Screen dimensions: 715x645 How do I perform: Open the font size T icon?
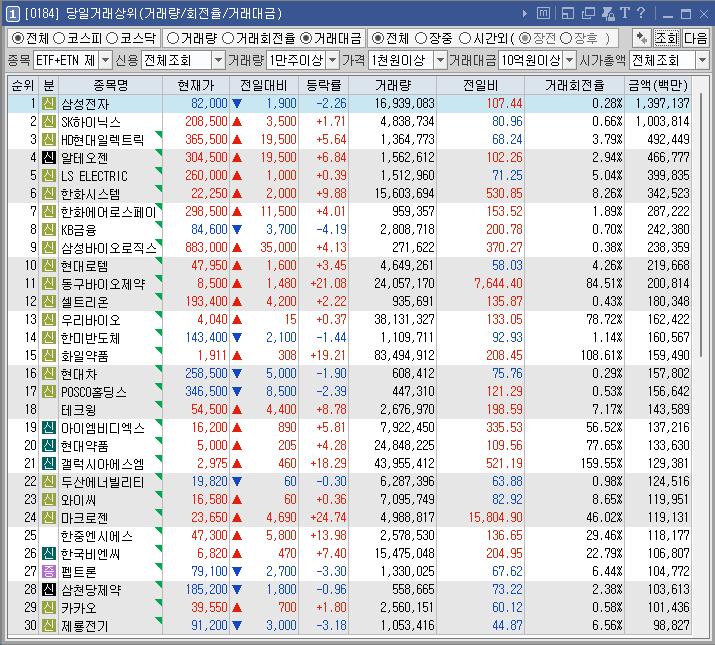click(x=625, y=13)
